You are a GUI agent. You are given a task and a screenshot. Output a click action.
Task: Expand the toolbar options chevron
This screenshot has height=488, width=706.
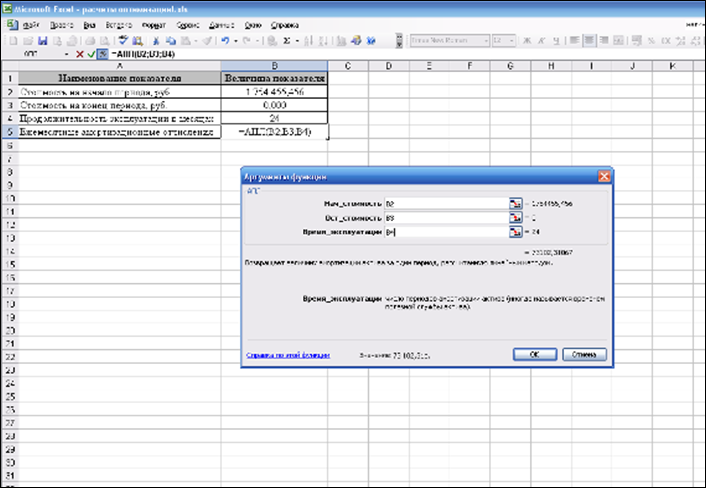point(399,41)
